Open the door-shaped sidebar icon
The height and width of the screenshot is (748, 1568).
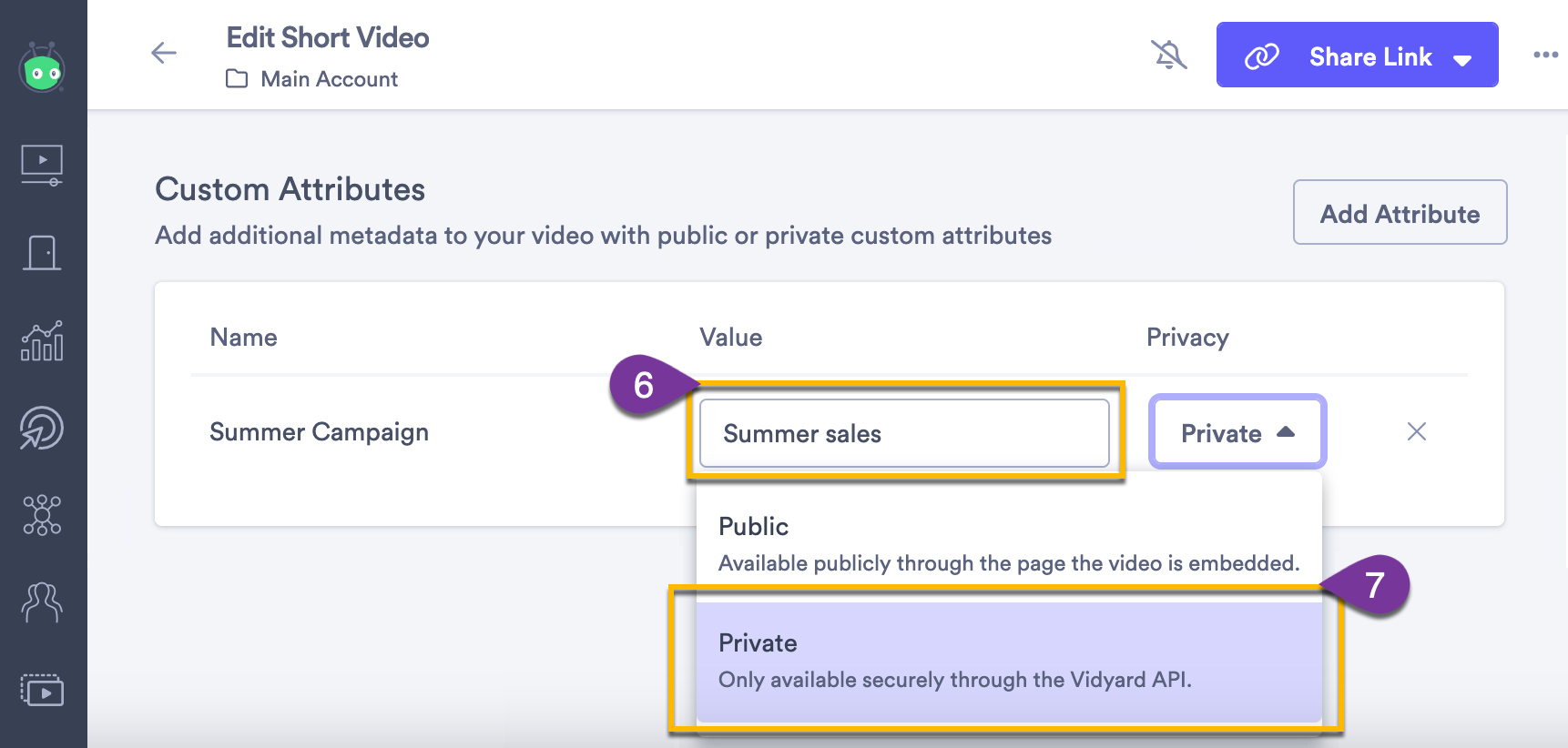point(42,253)
